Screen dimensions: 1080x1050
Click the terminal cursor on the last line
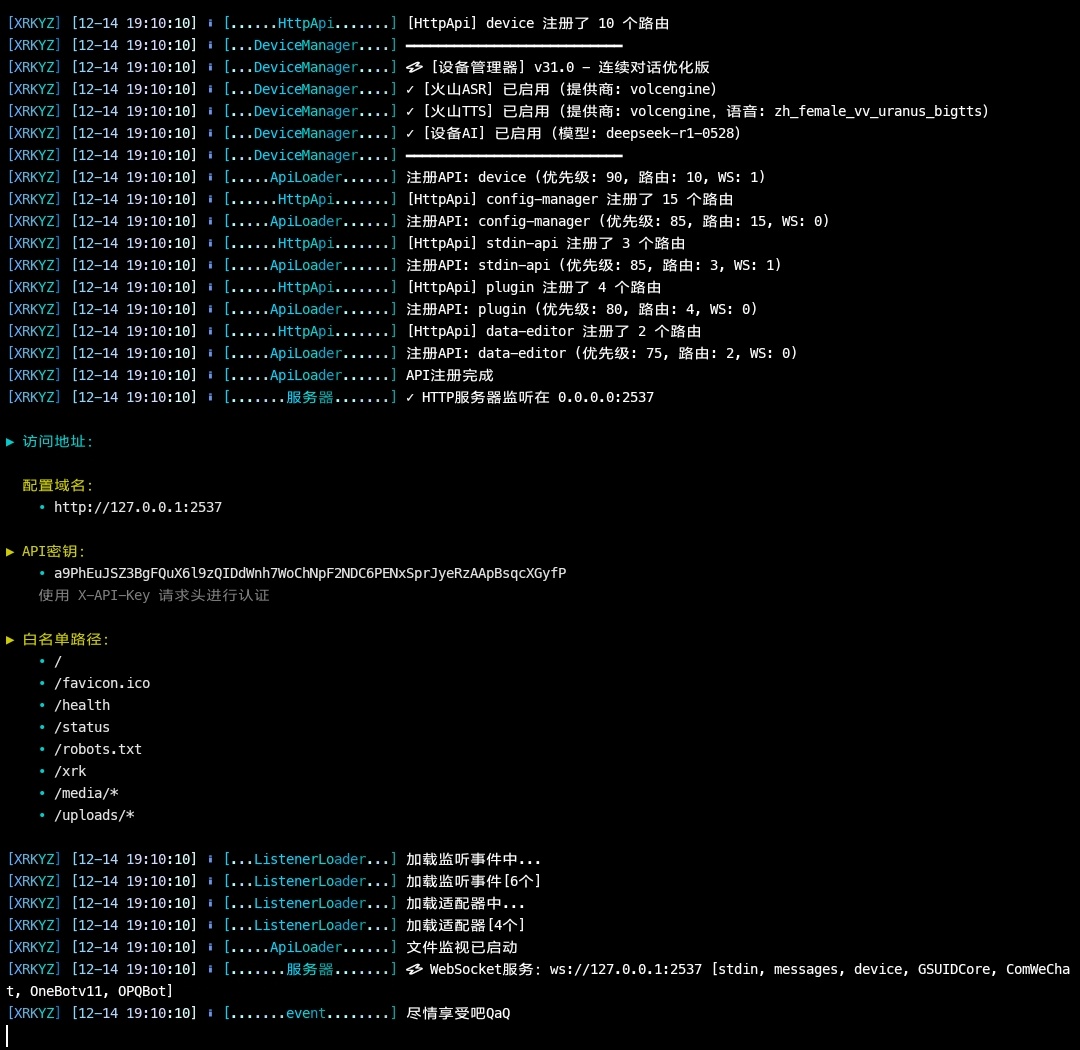[8, 1035]
